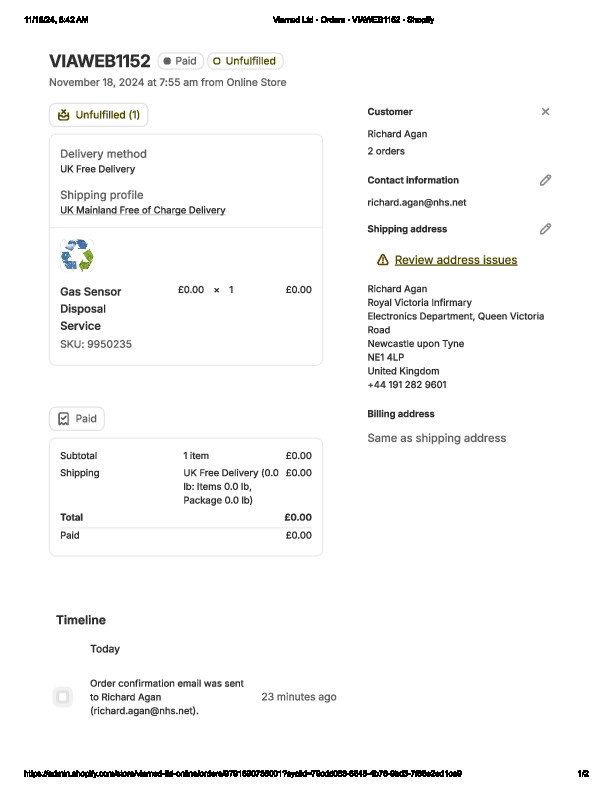Open Richard Agan's profile under Customer heading
Image resolution: width=612 pixels, height=792 pixels.
pyautogui.click(x=397, y=134)
